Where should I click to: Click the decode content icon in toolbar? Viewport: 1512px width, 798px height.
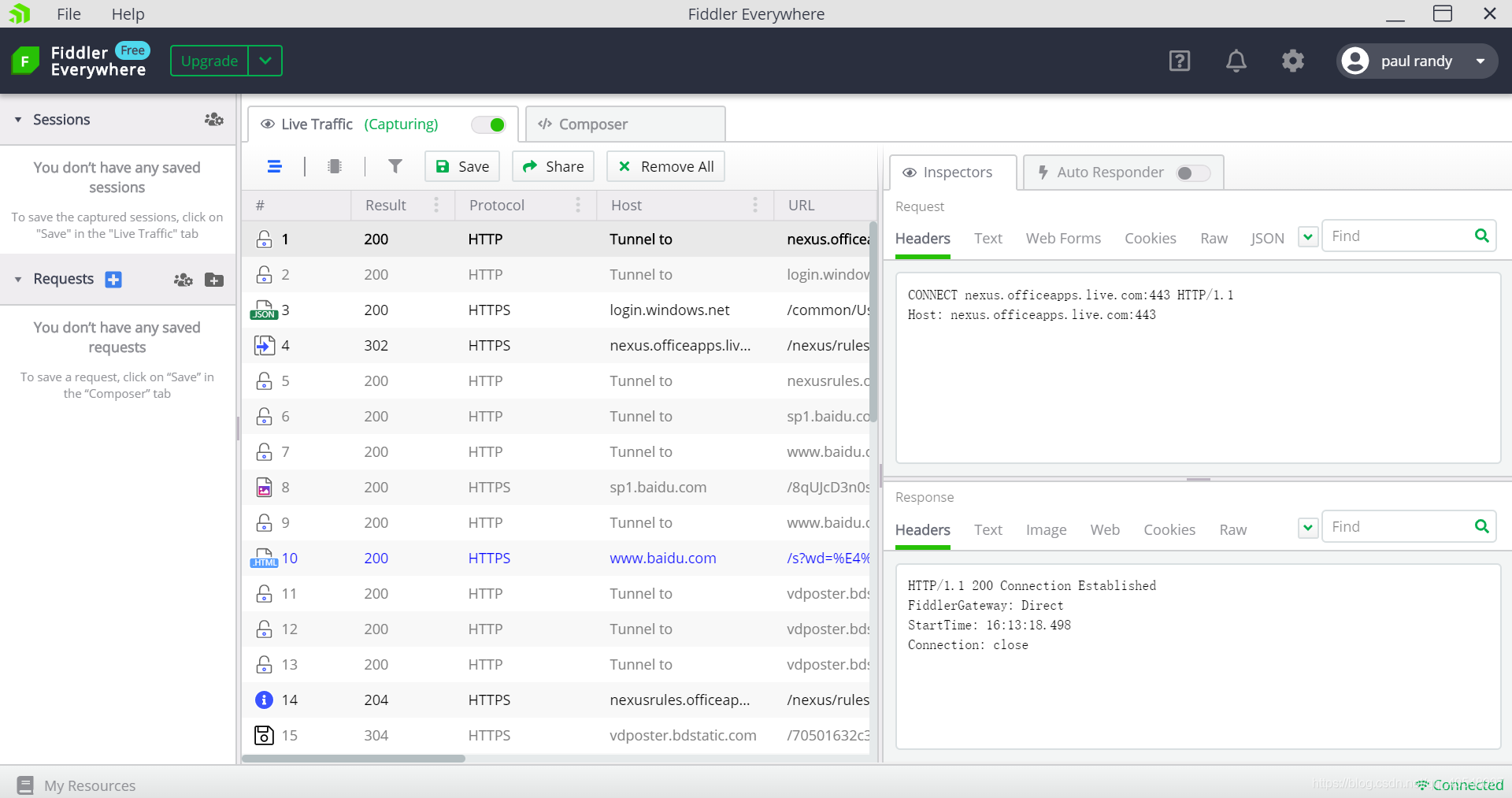point(335,166)
